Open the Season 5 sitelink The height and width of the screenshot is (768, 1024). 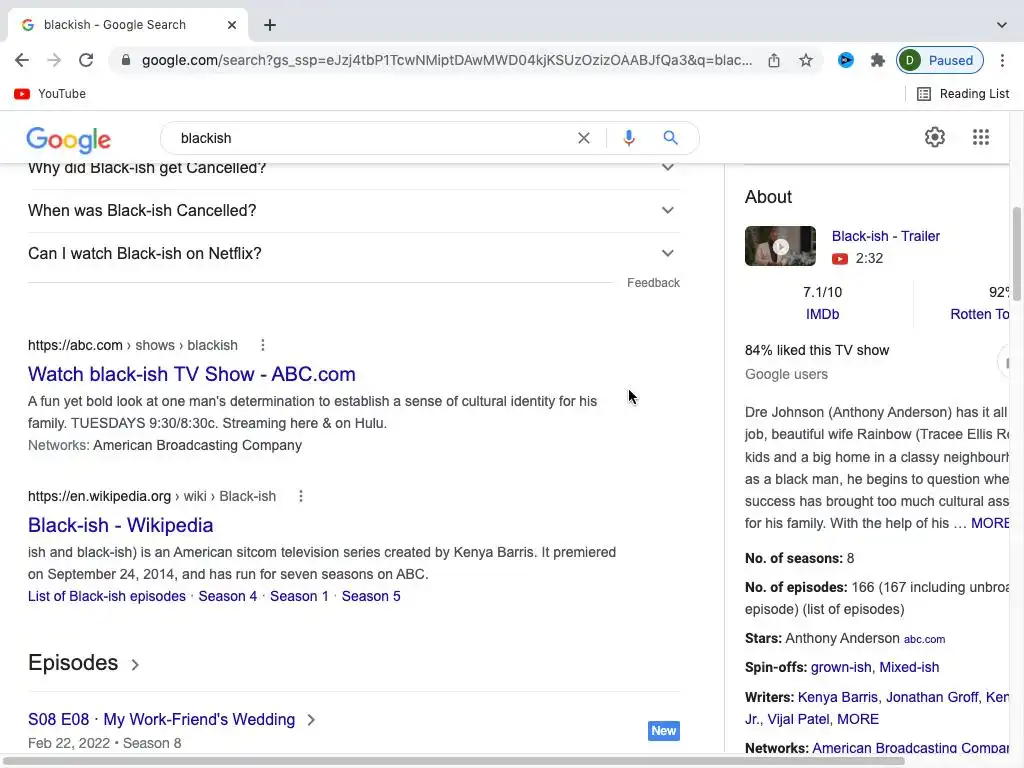coord(371,596)
